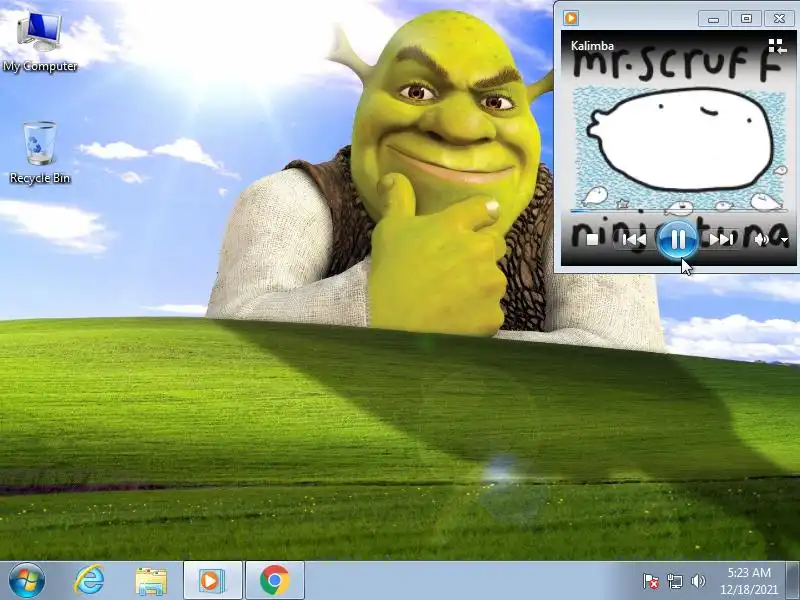This screenshot has width=800, height=600.
Task: Expand the volume dropdown arrow
Action: [784, 240]
